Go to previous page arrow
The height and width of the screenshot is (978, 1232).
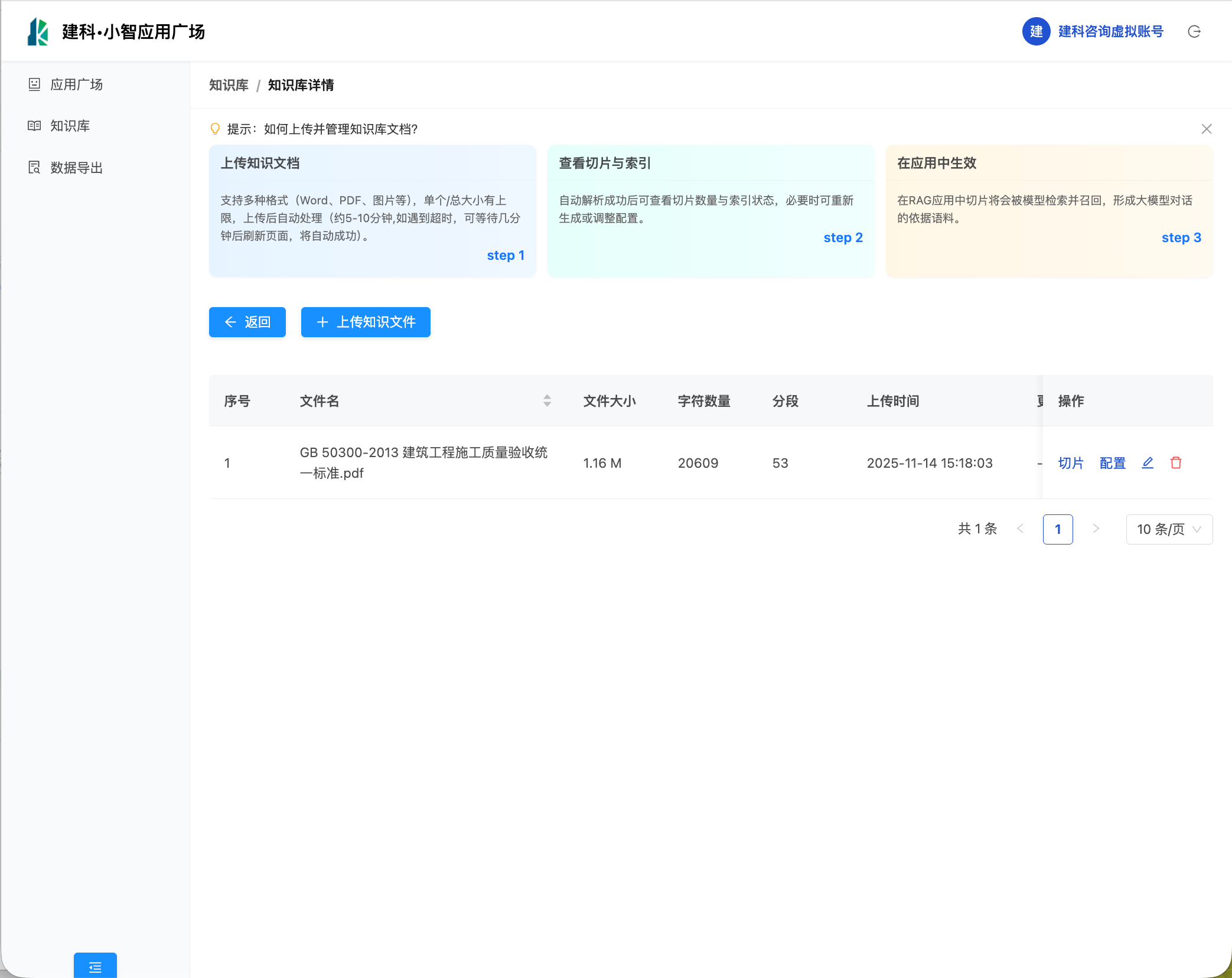[1020, 529]
